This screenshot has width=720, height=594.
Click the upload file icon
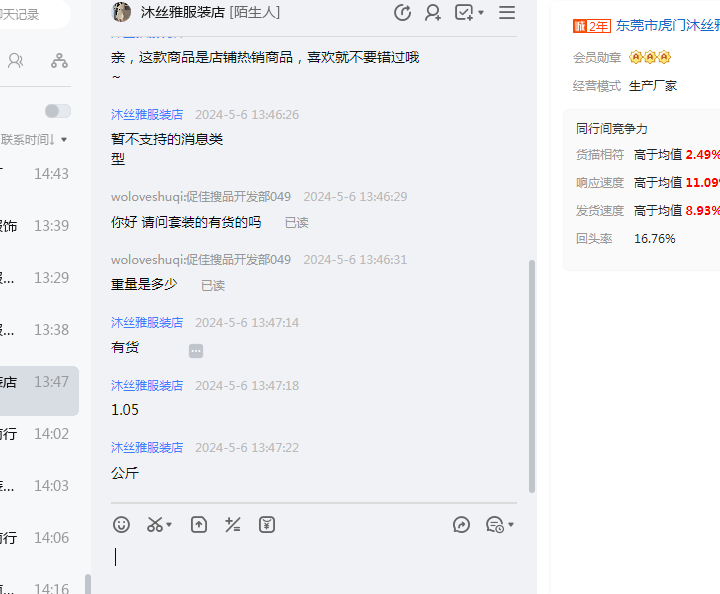pos(199,525)
